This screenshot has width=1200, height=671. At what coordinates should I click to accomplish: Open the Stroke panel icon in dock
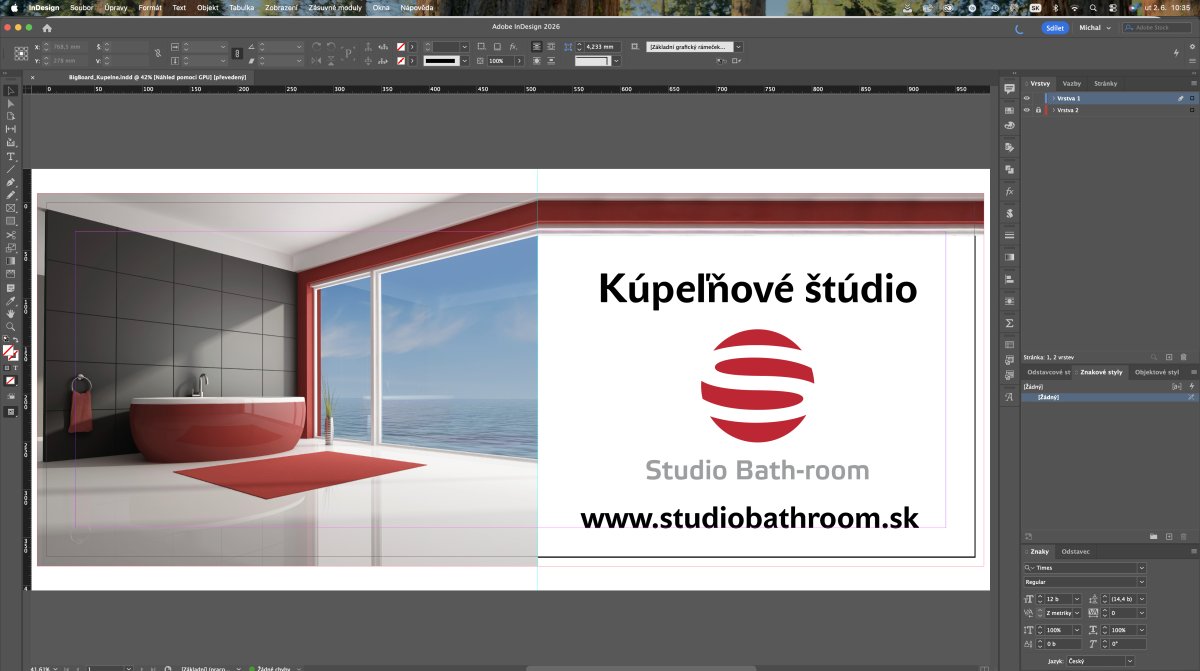1010,235
